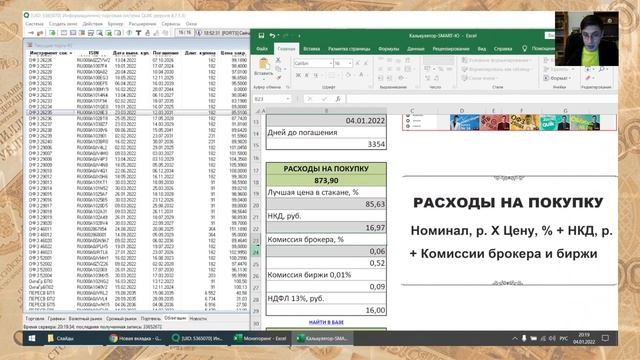Open font size dropdown in Excel
640x360 pixels.
click(x=350, y=63)
